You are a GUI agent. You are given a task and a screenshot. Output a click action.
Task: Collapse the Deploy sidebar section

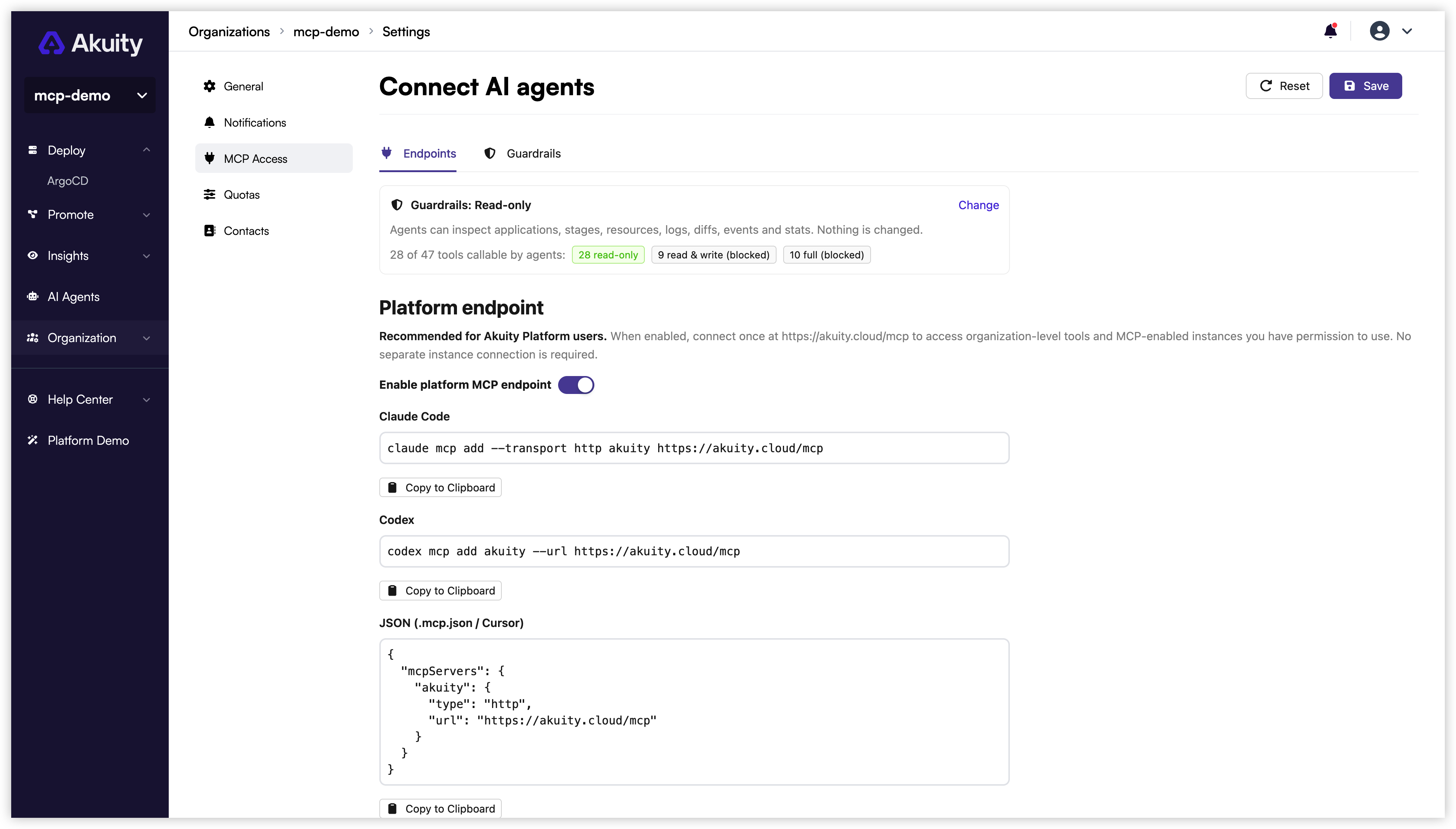[x=90, y=150]
